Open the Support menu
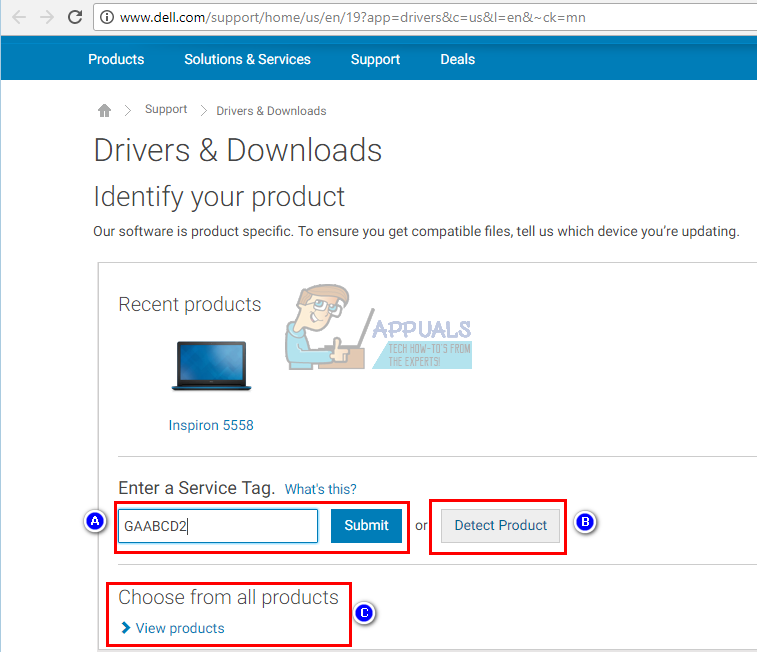Viewport: 757px width, 652px height. point(375,59)
